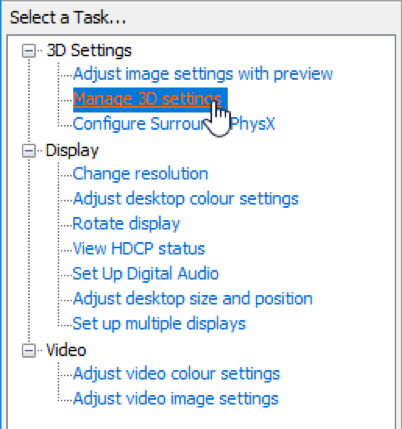Open View HDCP status
The height and width of the screenshot is (429, 402).
tap(139, 249)
